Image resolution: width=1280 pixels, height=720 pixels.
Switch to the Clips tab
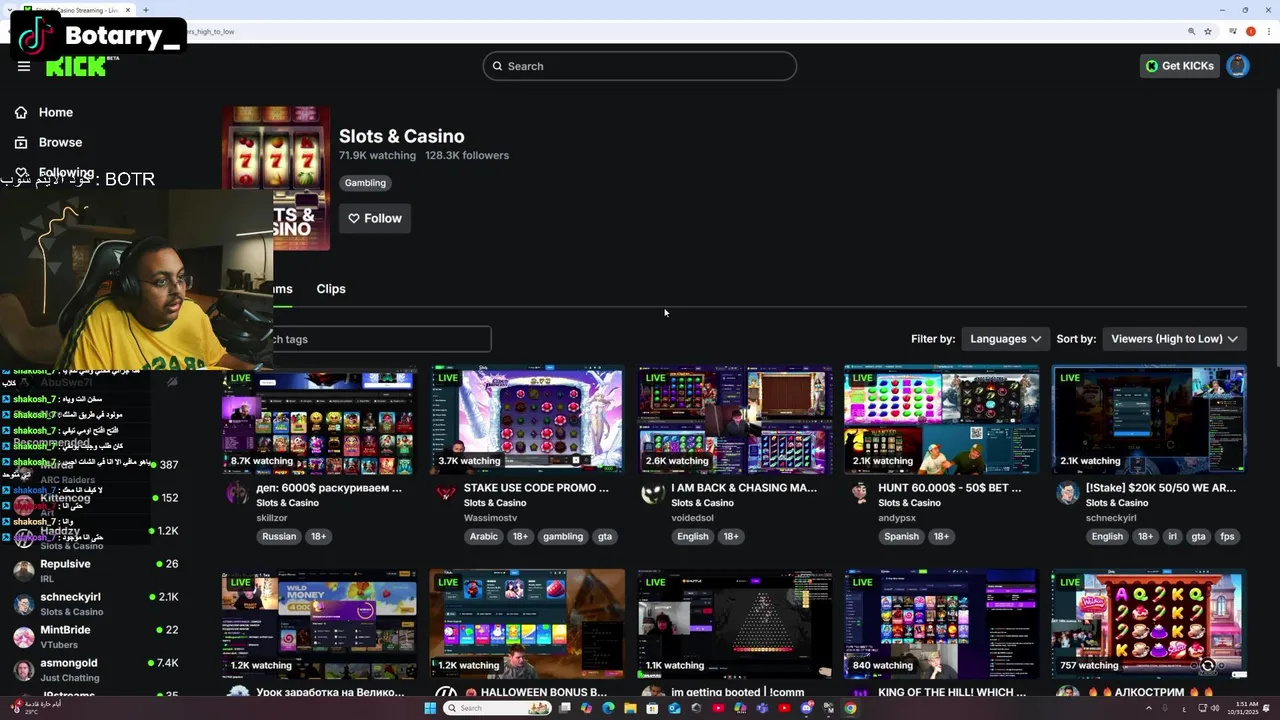(x=331, y=289)
